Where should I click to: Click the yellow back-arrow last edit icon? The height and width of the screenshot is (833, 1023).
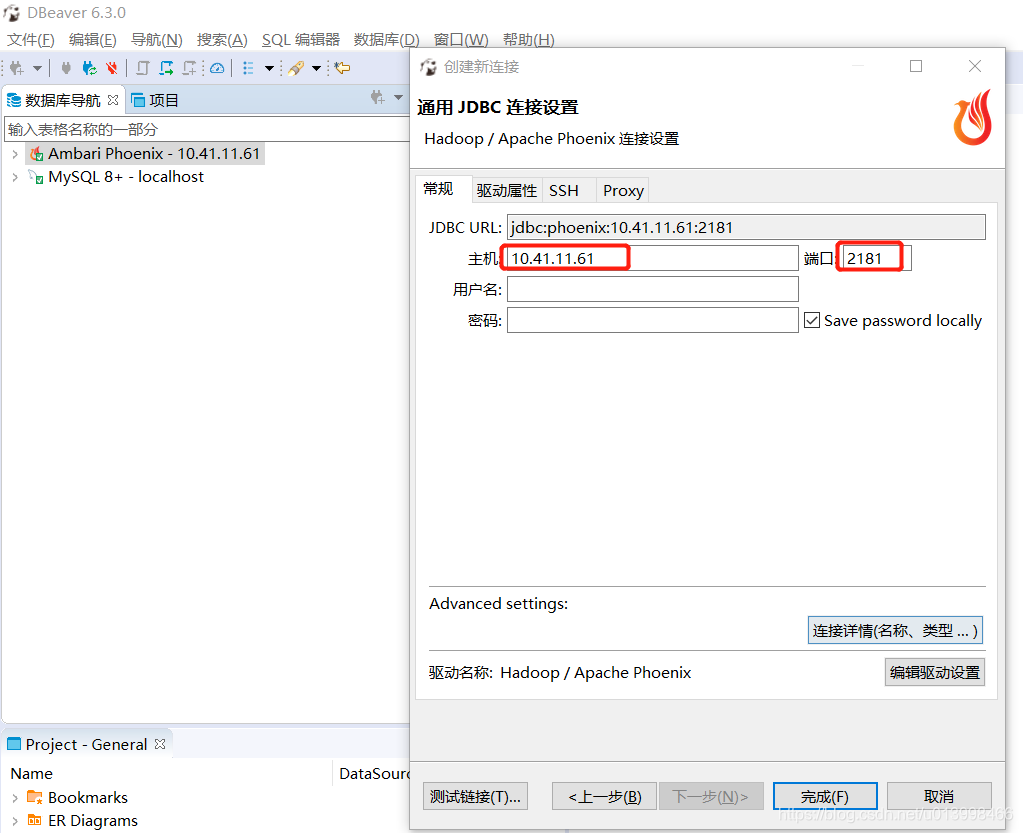tap(343, 68)
